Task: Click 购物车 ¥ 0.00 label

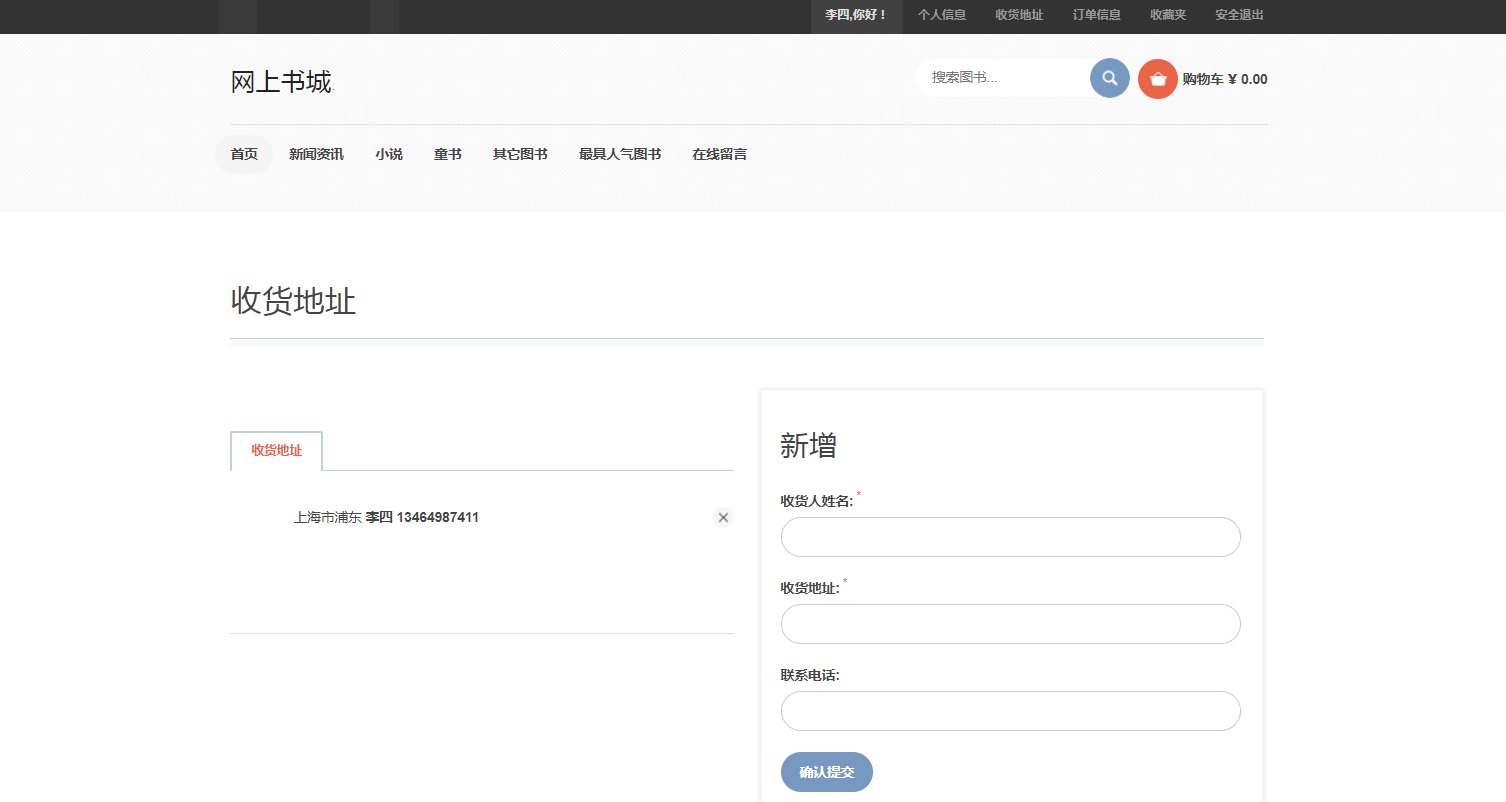Action: [1225, 79]
